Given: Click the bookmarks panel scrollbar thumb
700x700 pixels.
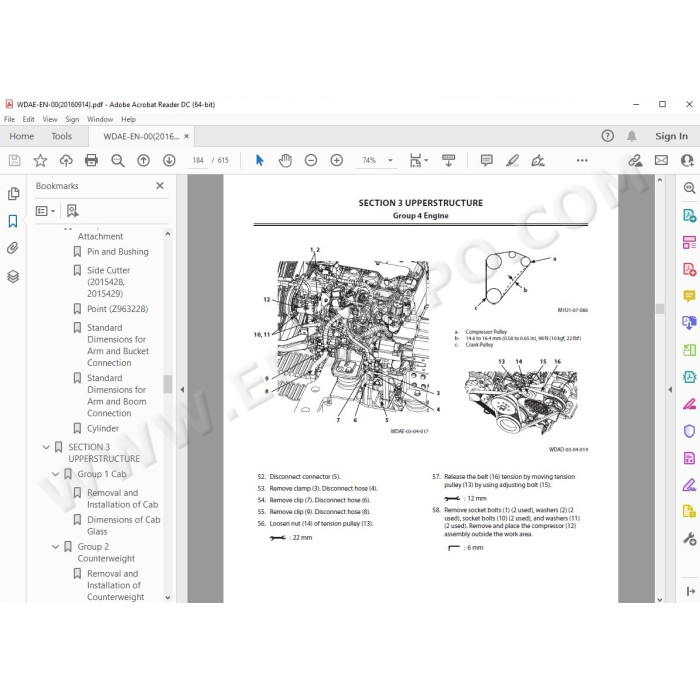Looking at the screenshot, I should 167,384.
